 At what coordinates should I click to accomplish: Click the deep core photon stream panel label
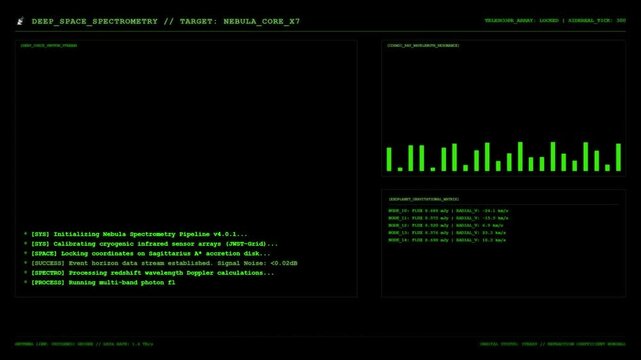[49, 46]
